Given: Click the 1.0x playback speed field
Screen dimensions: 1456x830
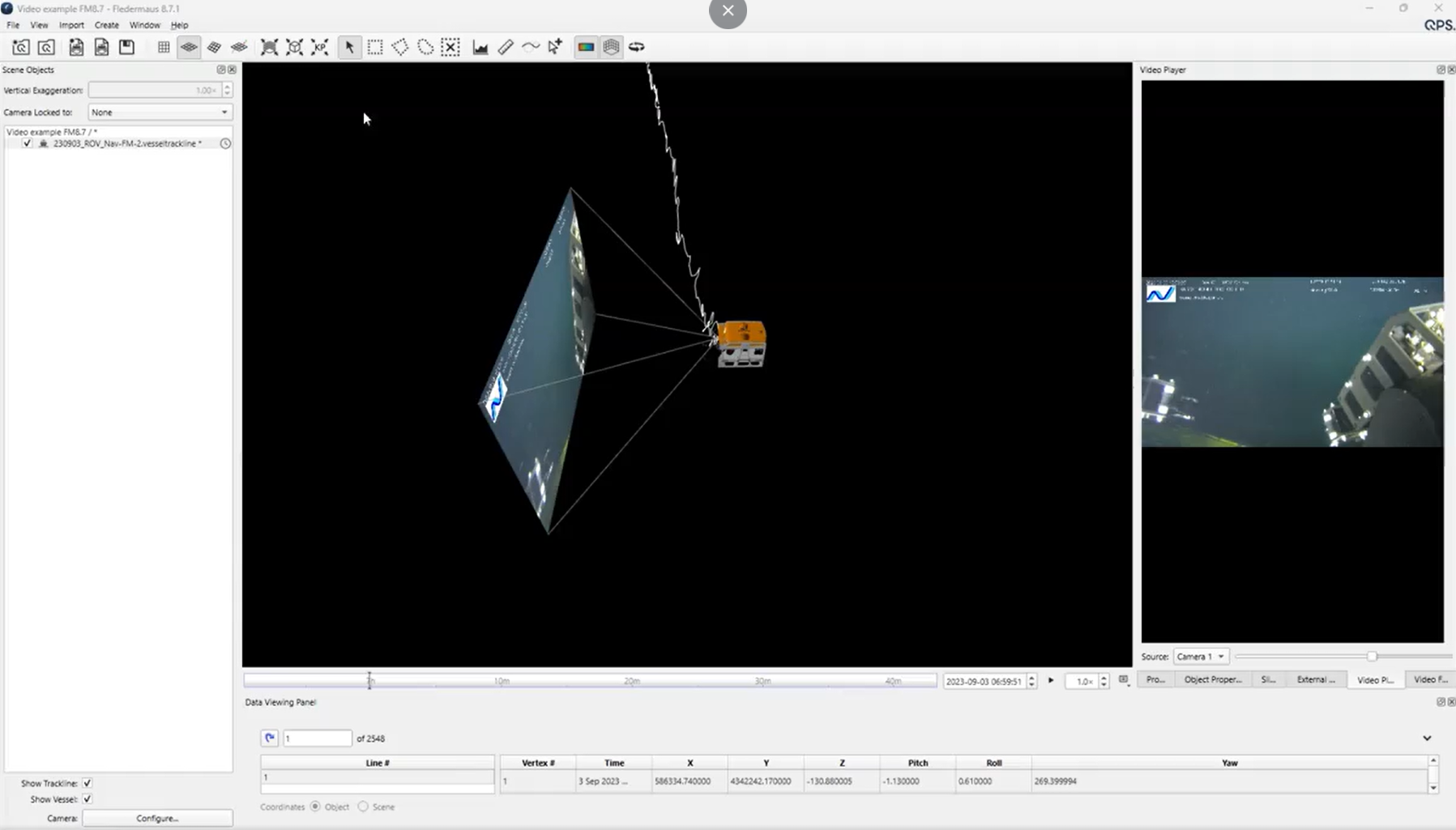Looking at the screenshot, I should point(1082,681).
